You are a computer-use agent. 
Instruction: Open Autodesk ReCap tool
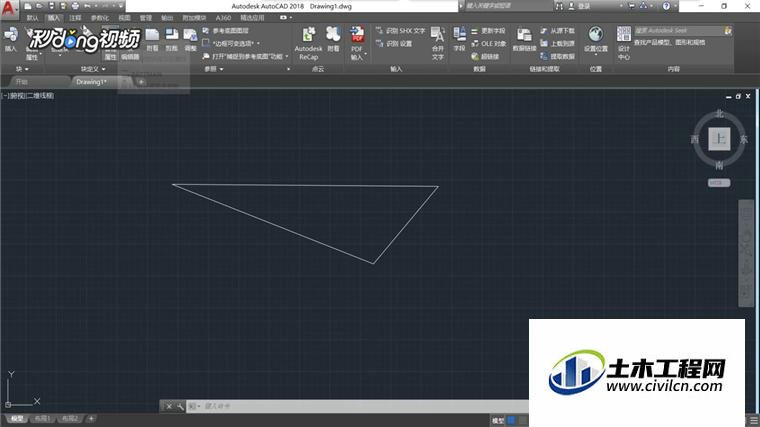(x=308, y=44)
